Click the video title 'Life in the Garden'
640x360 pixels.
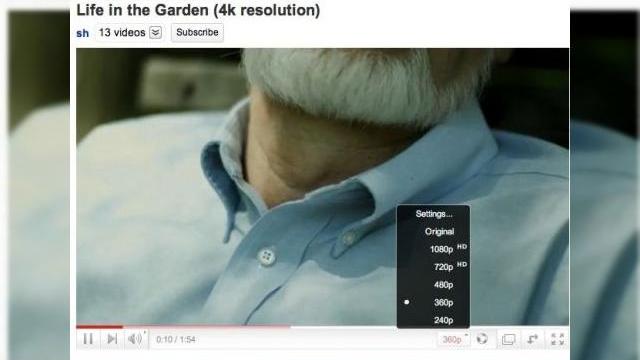tap(198, 10)
